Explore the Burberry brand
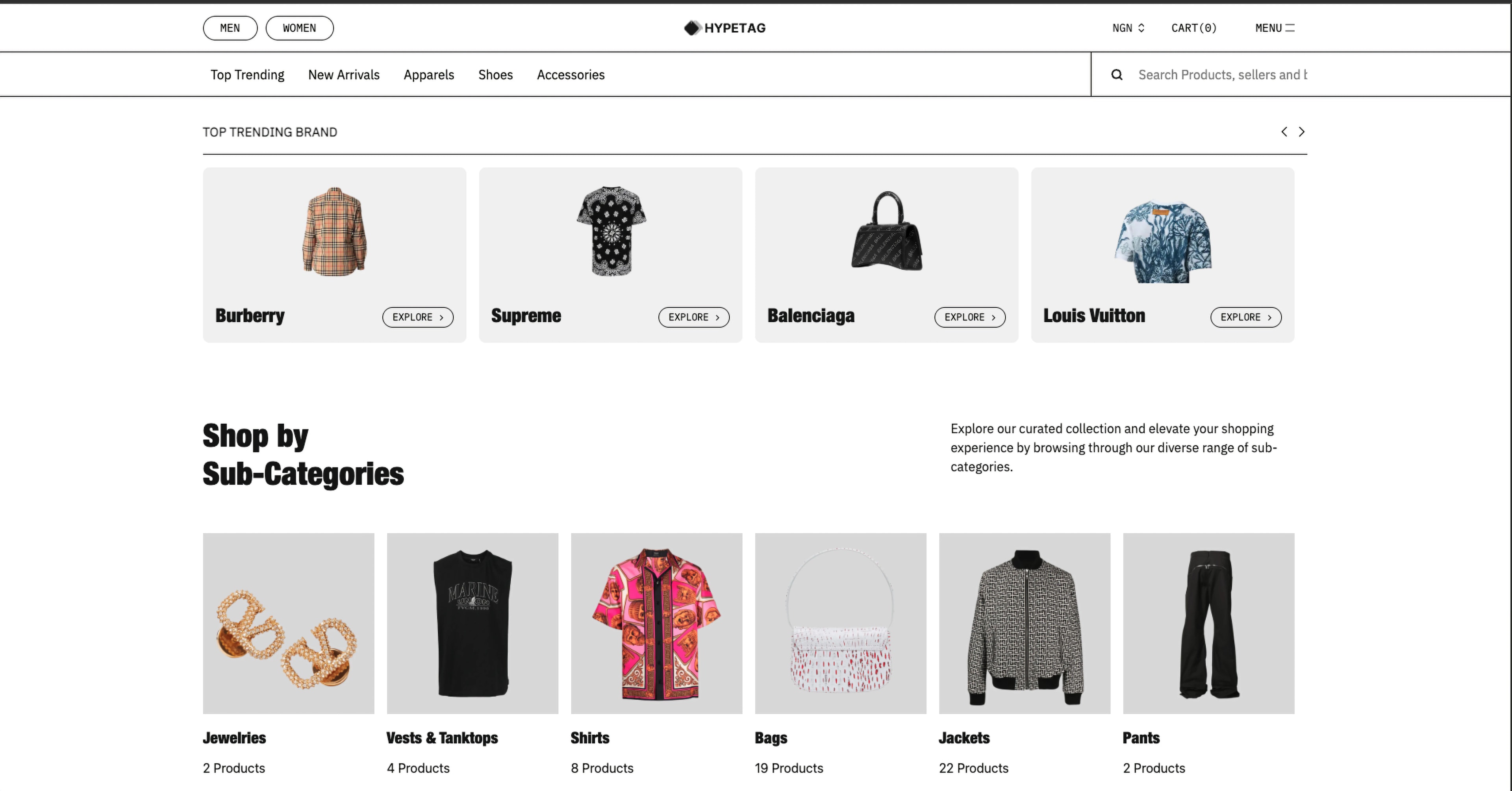Viewport: 1512px width, 791px height. tap(418, 317)
